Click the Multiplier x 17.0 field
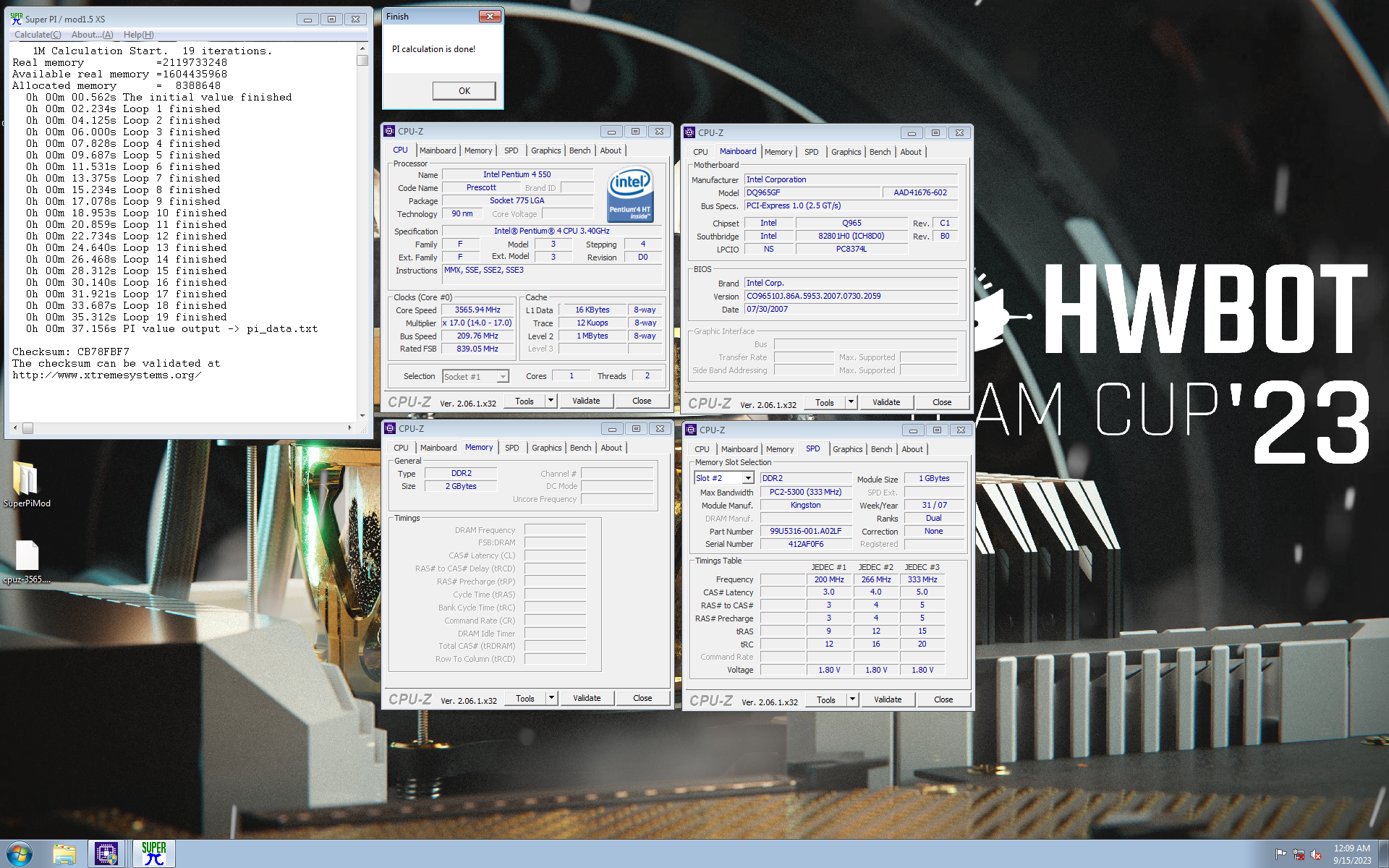Viewport: 1389px width, 868px height. coord(477,323)
